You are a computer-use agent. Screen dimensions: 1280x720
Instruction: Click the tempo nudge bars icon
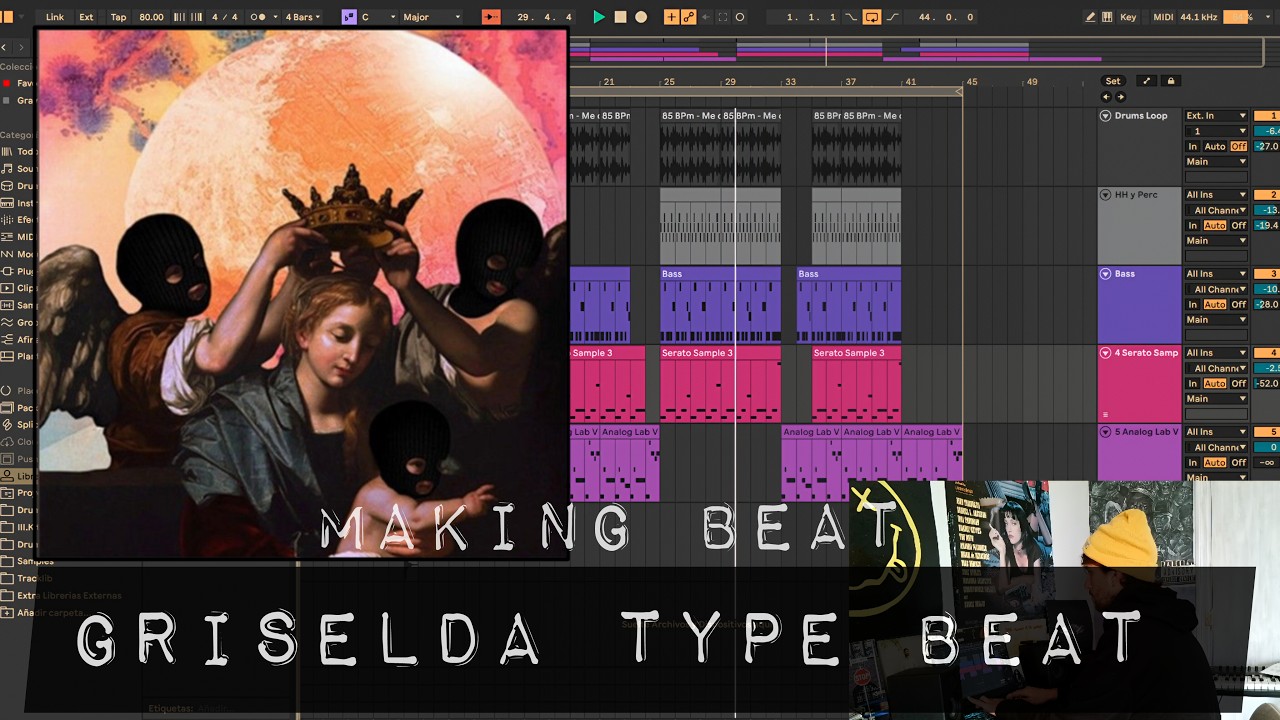[x=187, y=17]
